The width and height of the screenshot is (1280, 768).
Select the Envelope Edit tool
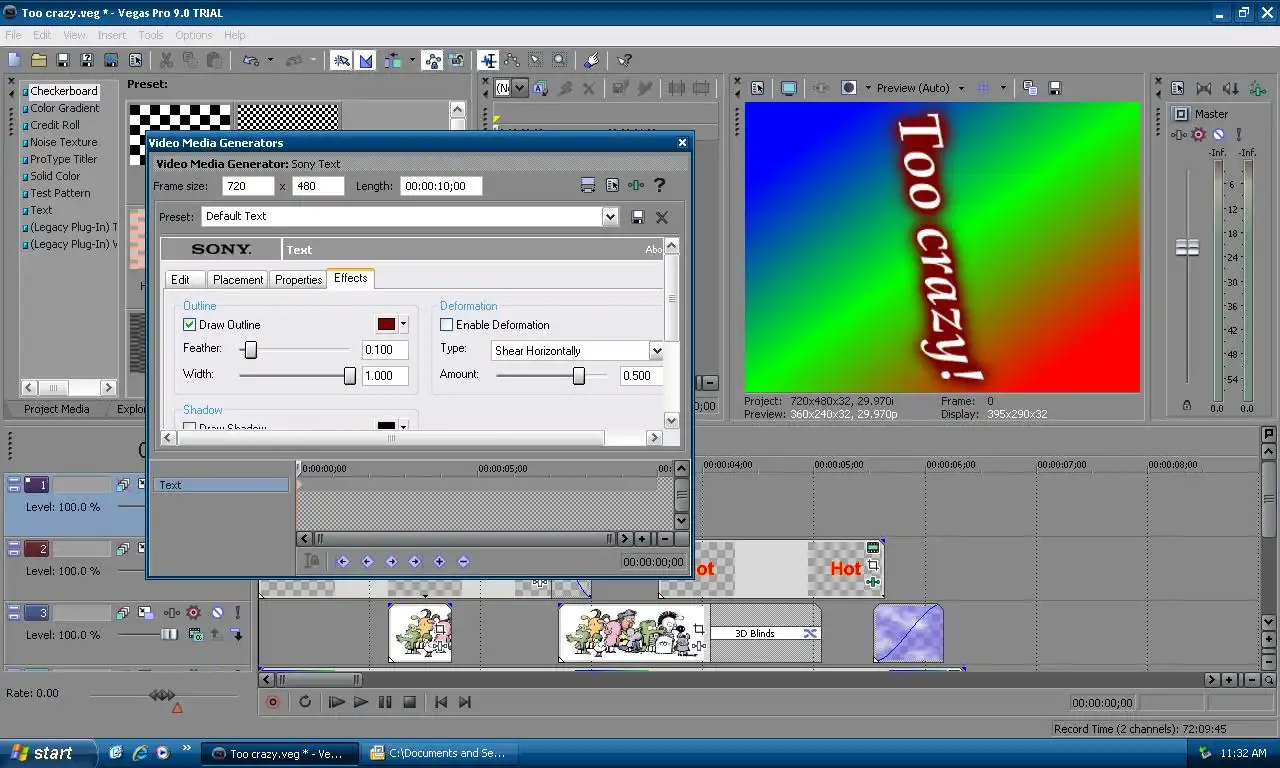pyautogui.click(x=512, y=60)
